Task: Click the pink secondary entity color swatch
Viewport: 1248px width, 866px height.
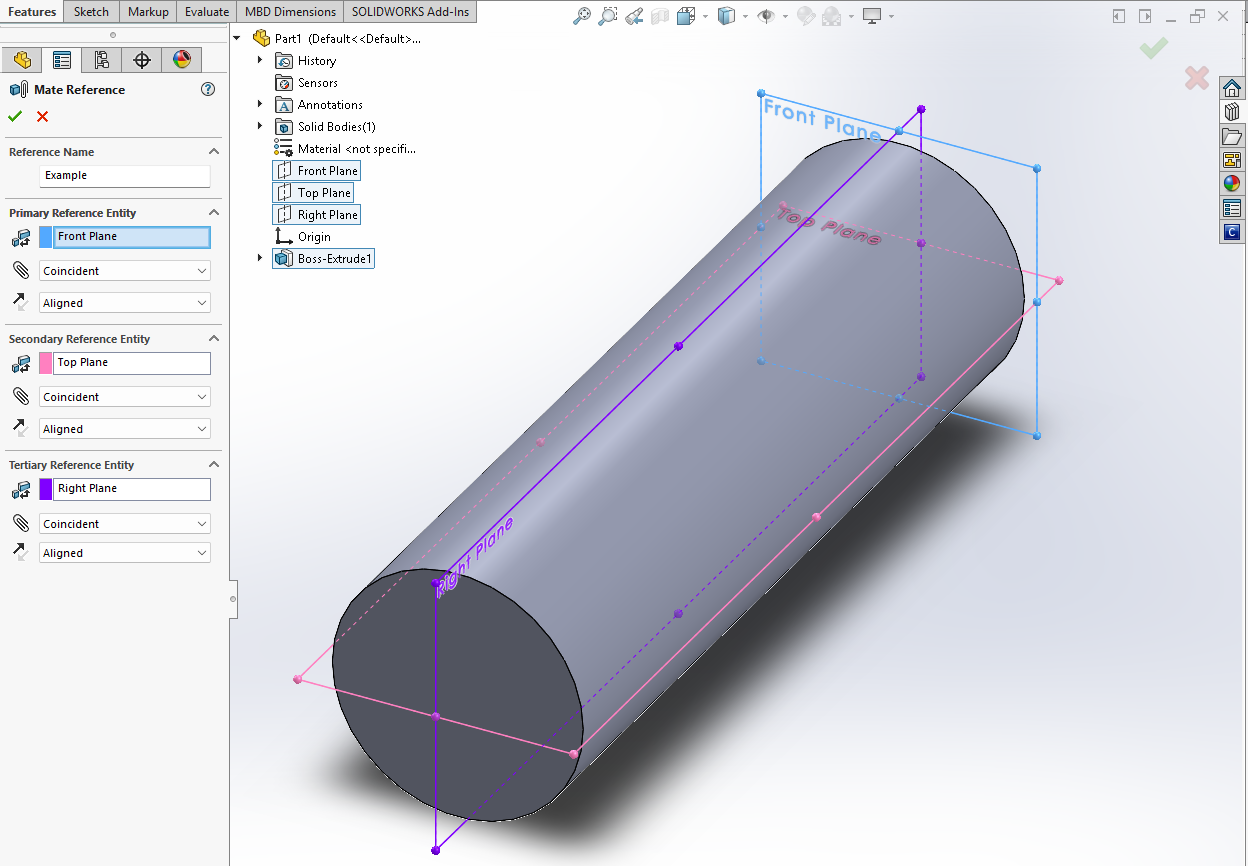Action: point(45,363)
